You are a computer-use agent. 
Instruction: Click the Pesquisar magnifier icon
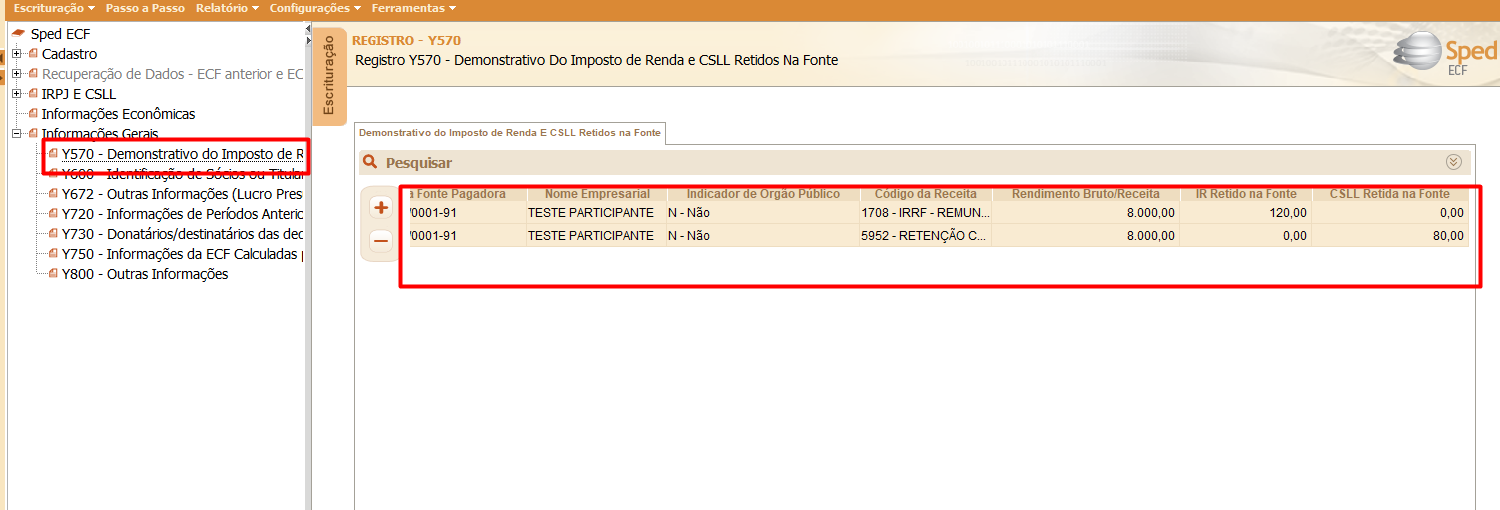pyautogui.click(x=371, y=162)
